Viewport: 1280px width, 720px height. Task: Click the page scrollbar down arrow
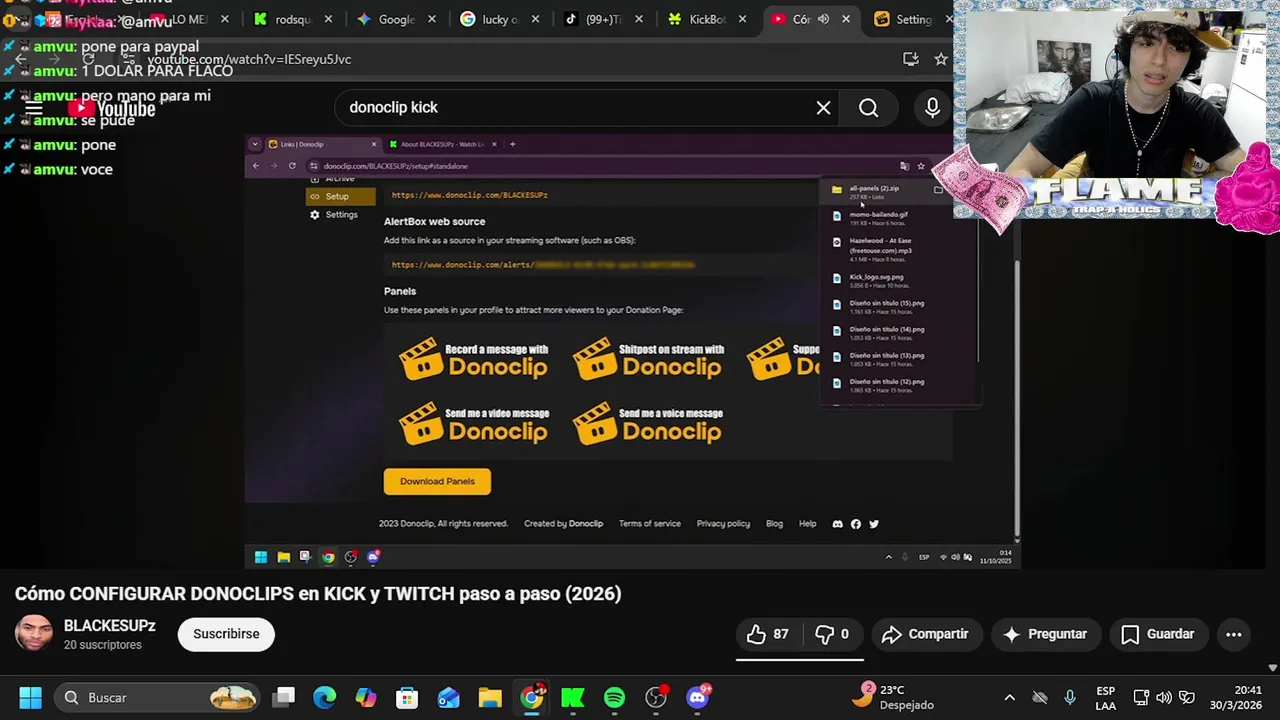pyautogui.click(x=1272, y=667)
